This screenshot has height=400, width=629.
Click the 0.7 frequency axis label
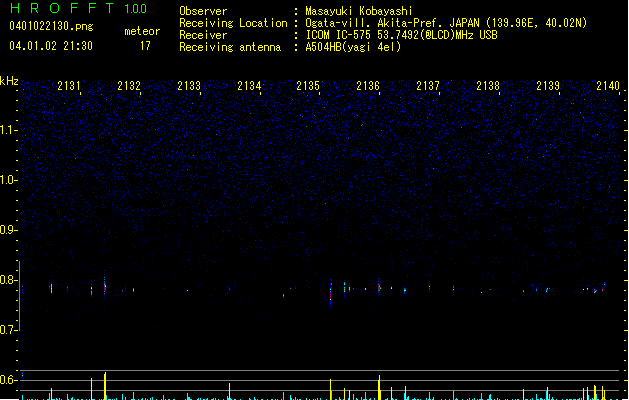coord(8,330)
